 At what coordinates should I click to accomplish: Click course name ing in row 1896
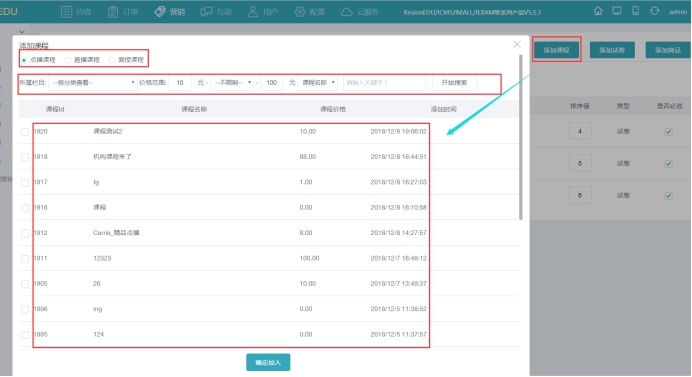(98, 309)
